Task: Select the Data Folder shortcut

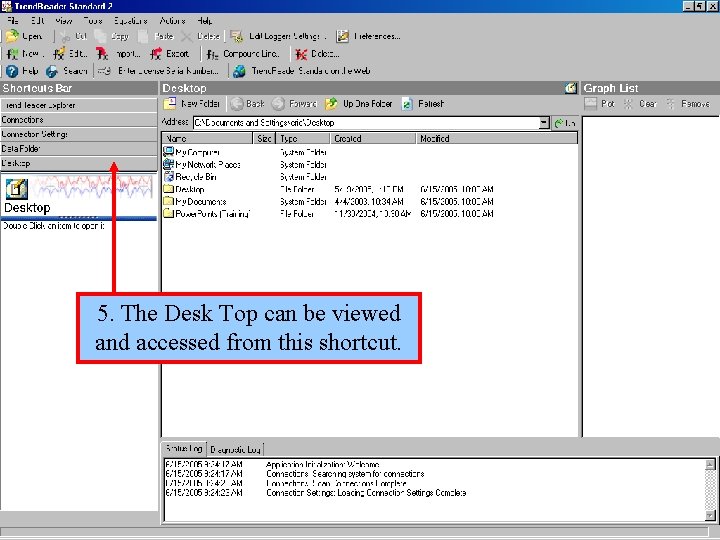Action: (x=79, y=149)
